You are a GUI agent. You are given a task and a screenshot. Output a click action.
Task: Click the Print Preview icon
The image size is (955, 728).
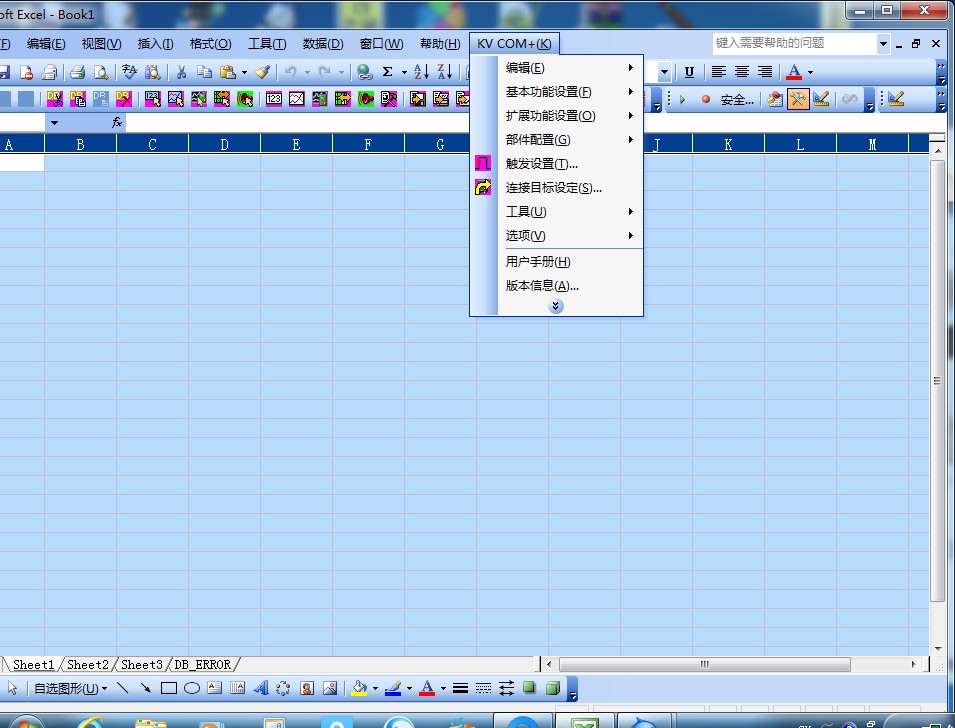[100, 72]
